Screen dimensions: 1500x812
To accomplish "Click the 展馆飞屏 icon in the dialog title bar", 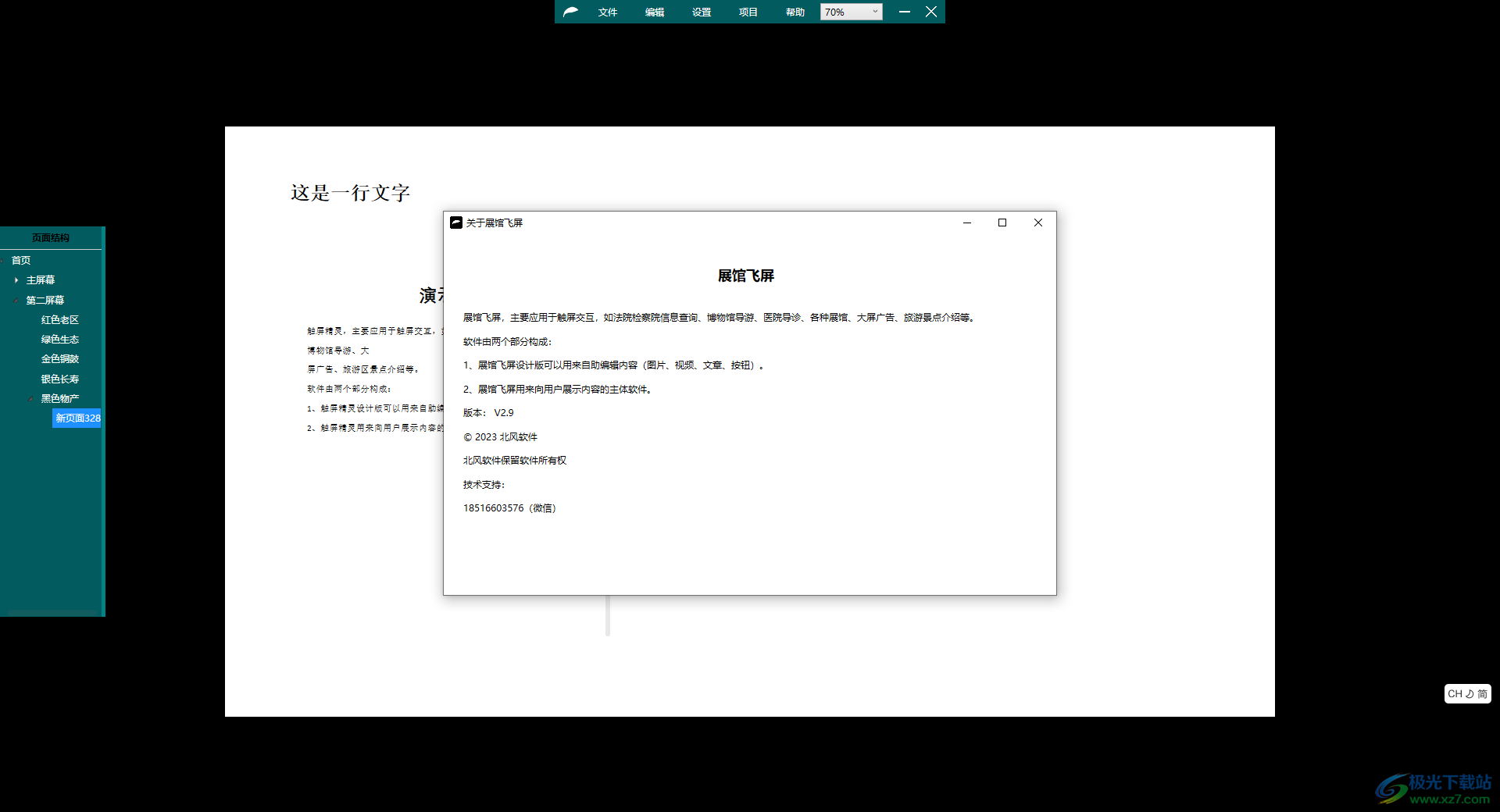I will click(x=456, y=223).
